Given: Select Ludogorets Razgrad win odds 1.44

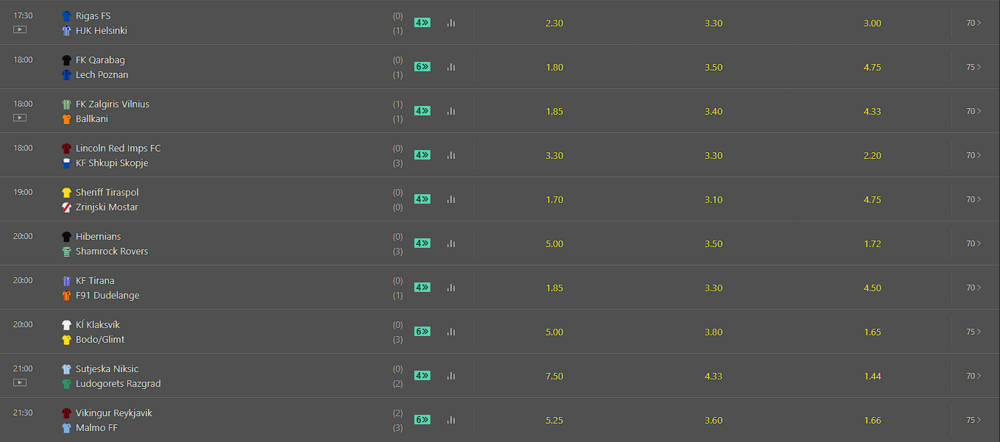Looking at the screenshot, I should [x=872, y=376].
